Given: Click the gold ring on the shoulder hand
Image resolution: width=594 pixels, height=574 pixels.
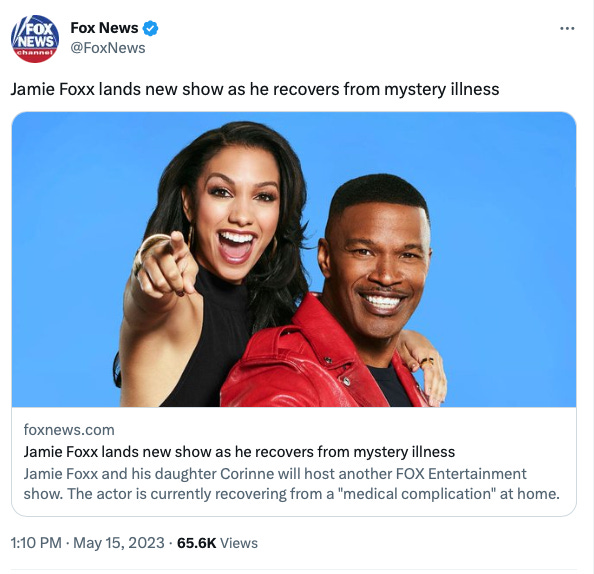Looking at the screenshot, I should (x=427, y=362).
